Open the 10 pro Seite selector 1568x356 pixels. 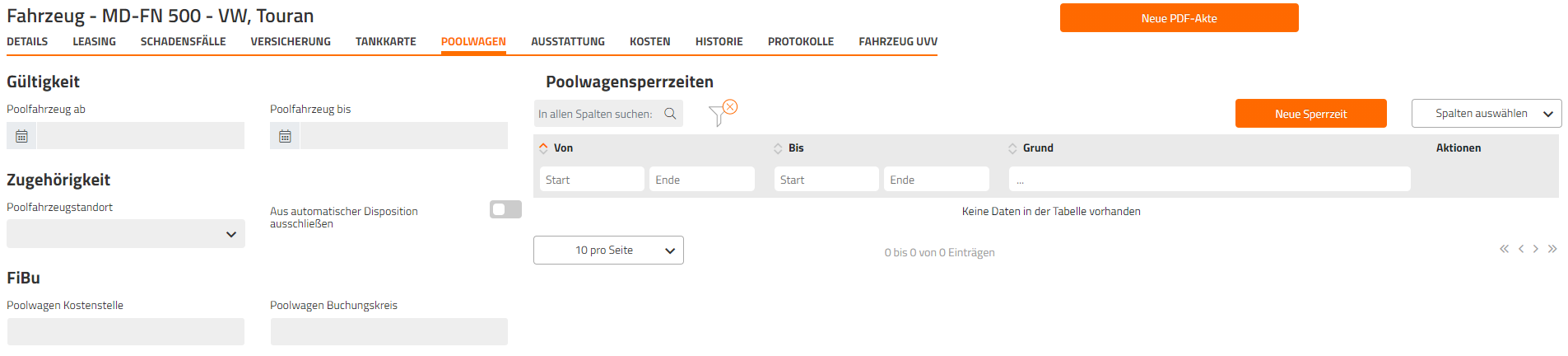pos(608,251)
